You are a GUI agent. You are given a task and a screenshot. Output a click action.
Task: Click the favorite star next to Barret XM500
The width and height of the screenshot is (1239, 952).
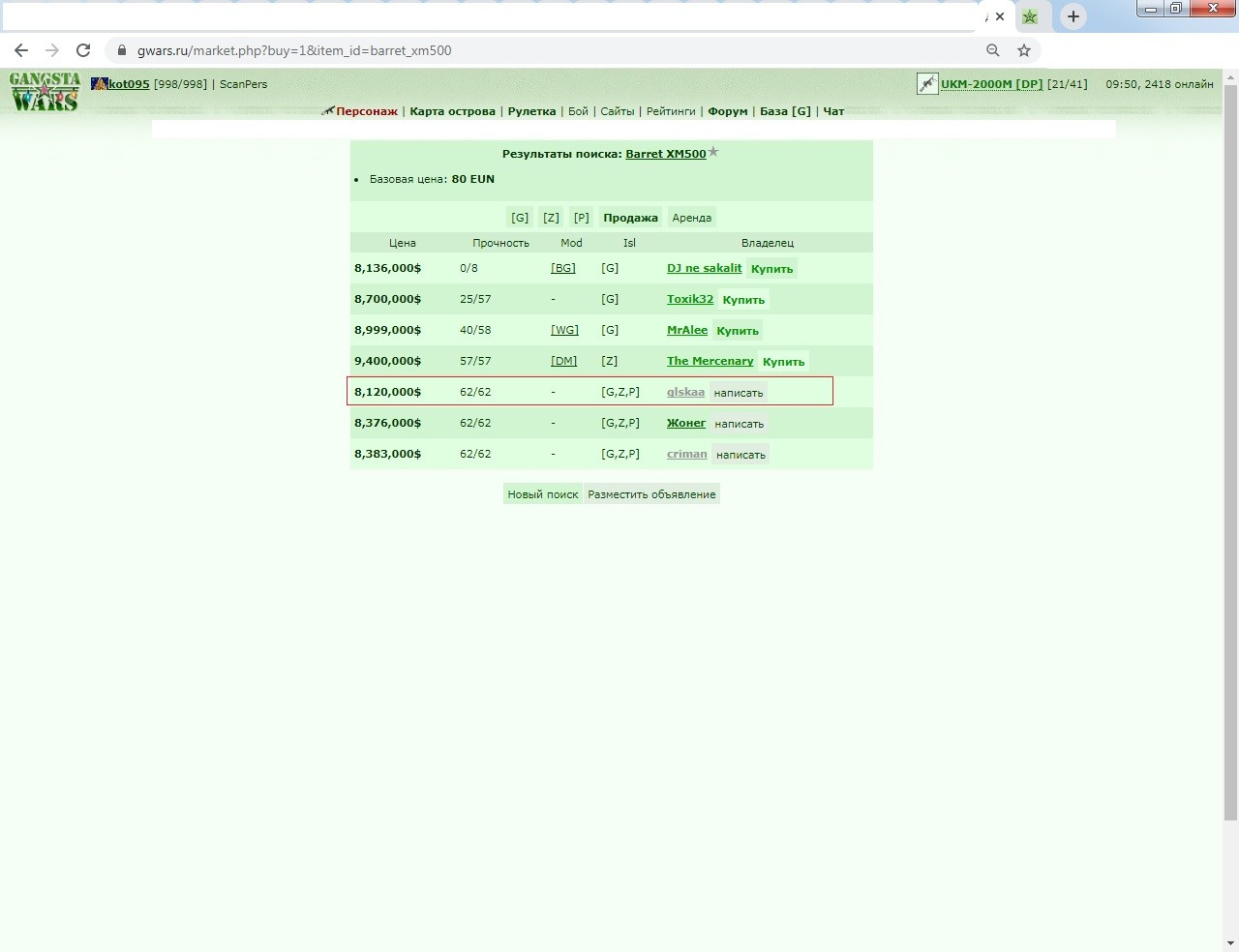coord(713,152)
